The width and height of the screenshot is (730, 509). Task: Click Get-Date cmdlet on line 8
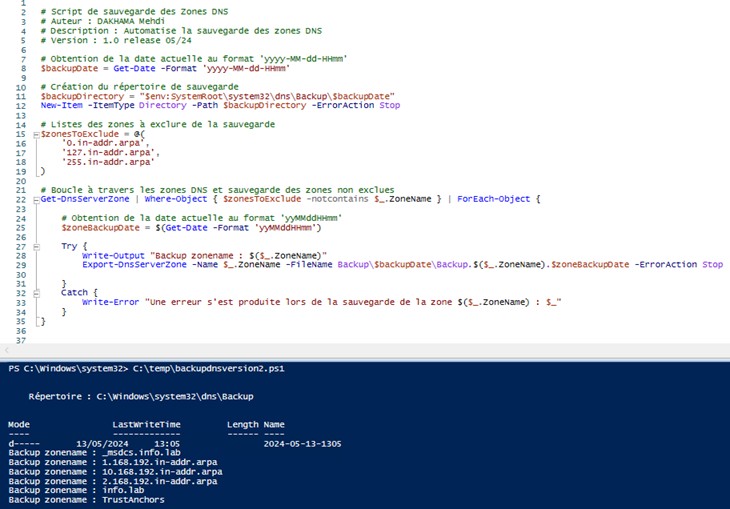point(134,68)
